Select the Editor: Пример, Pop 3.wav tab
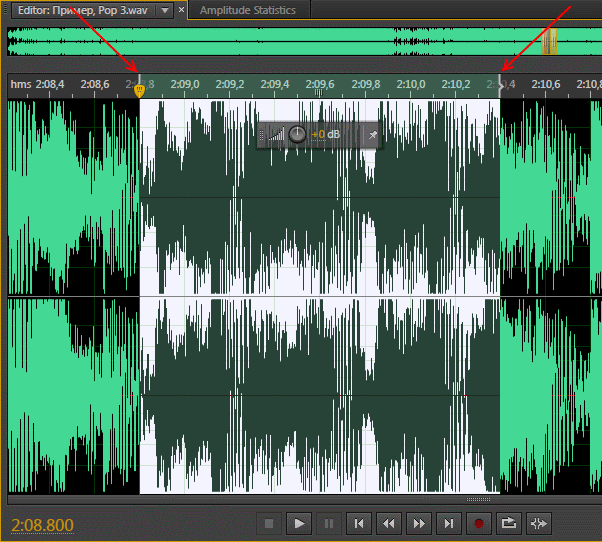Screen dimensions: 602x542 point(78,10)
